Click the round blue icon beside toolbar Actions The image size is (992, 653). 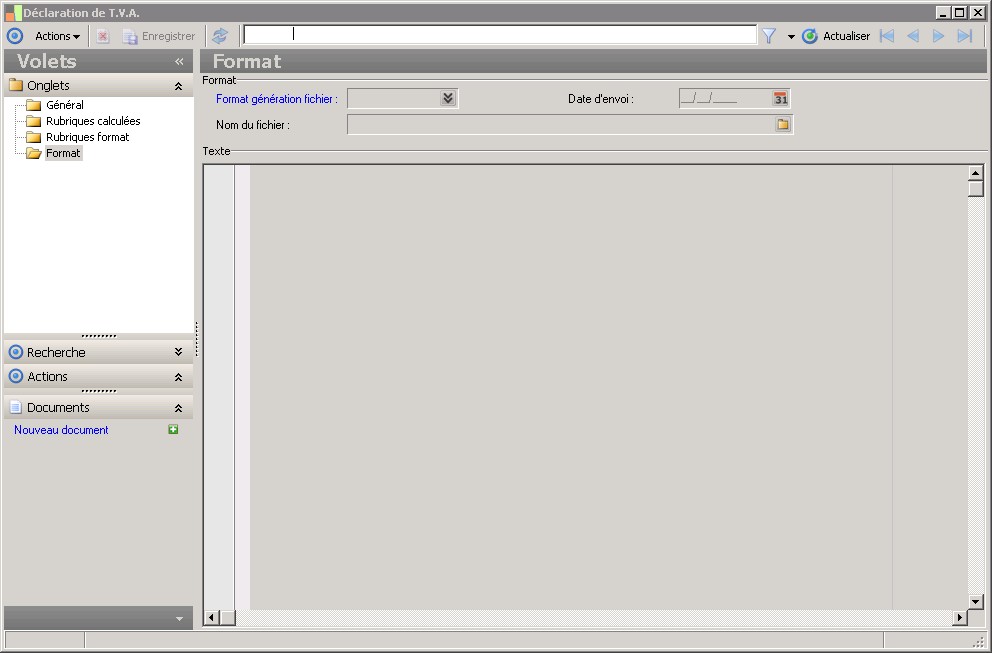[x=15, y=36]
